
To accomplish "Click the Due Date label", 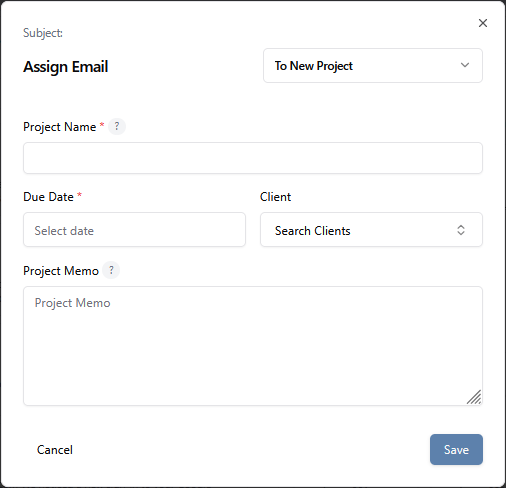I will [x=48, y=197].
